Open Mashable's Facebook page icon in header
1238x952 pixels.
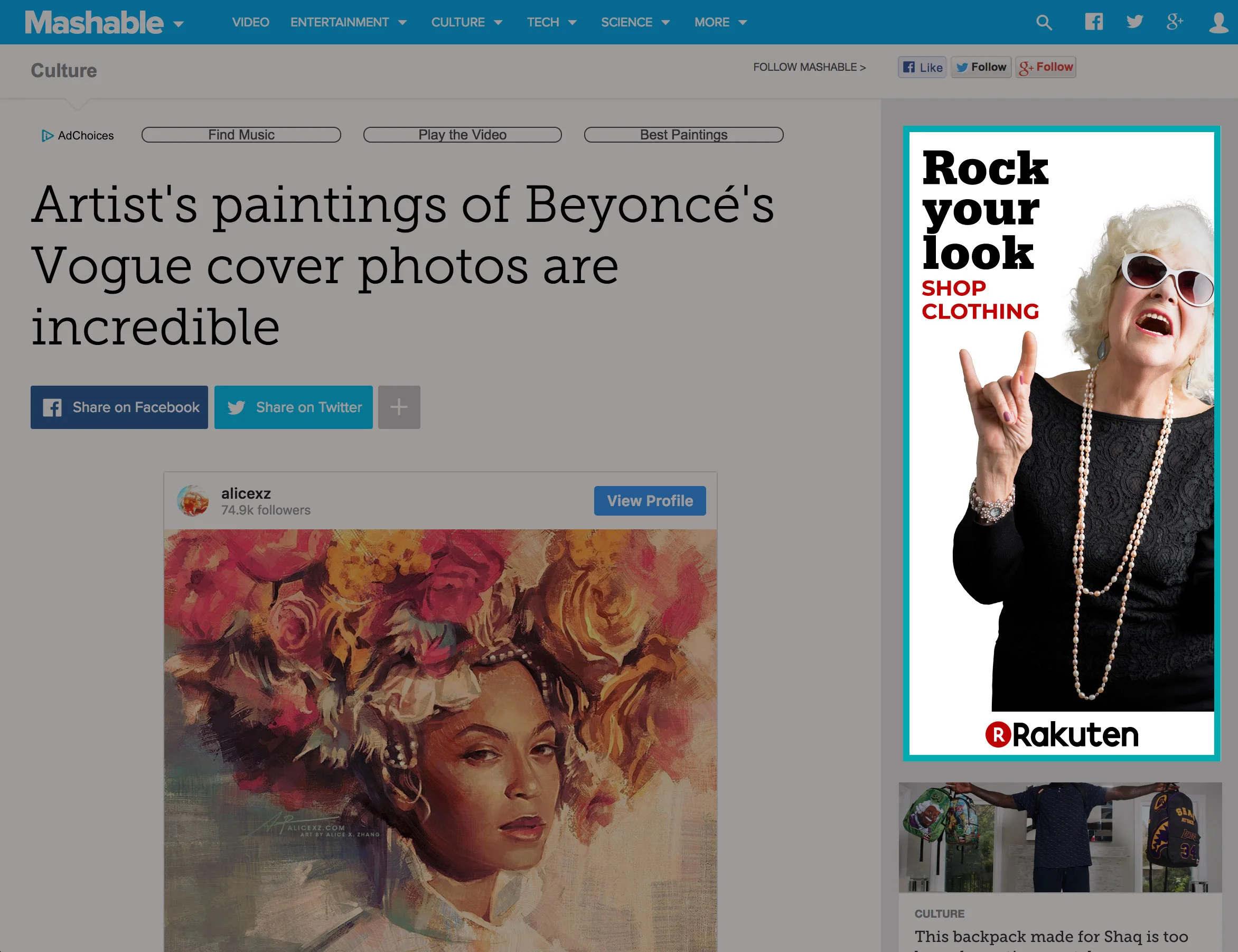click(x=1093, y=22)
